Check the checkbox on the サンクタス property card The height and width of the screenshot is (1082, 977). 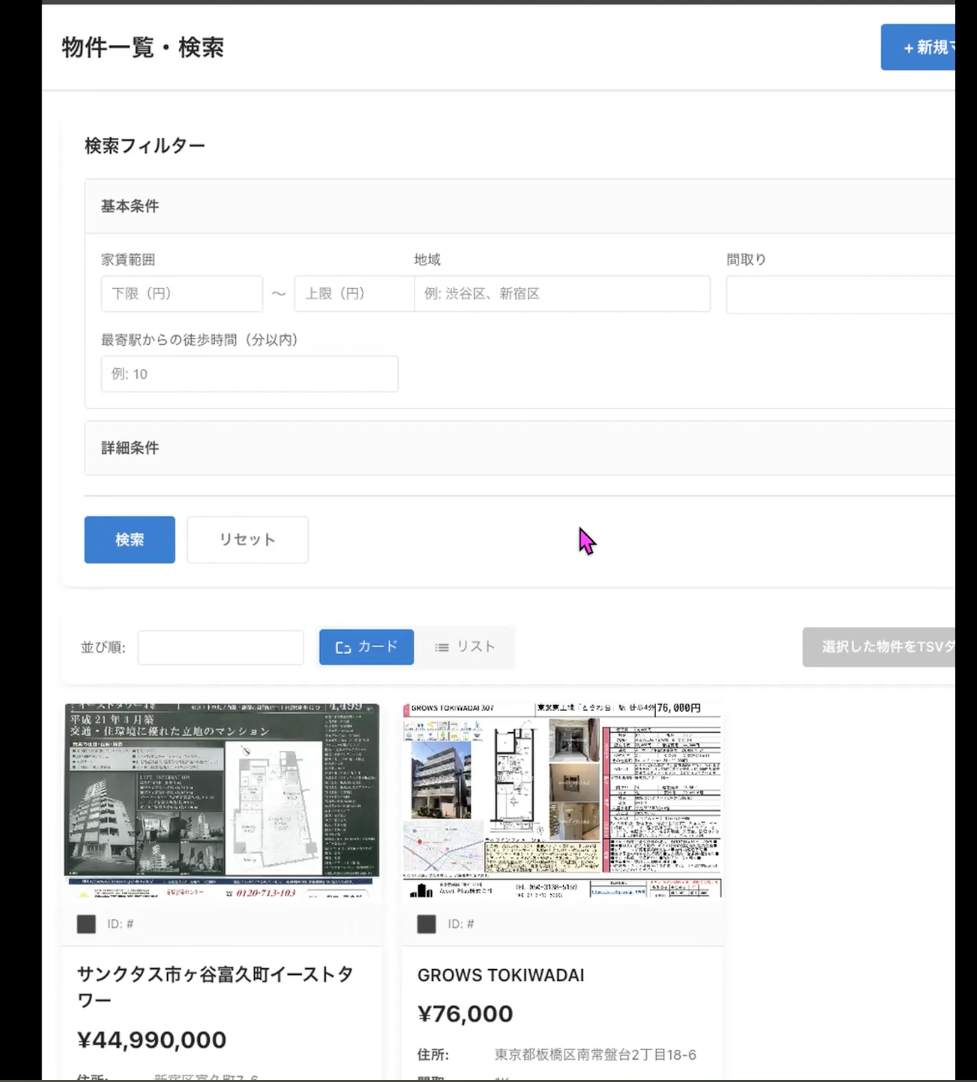[x=86, y=924]
